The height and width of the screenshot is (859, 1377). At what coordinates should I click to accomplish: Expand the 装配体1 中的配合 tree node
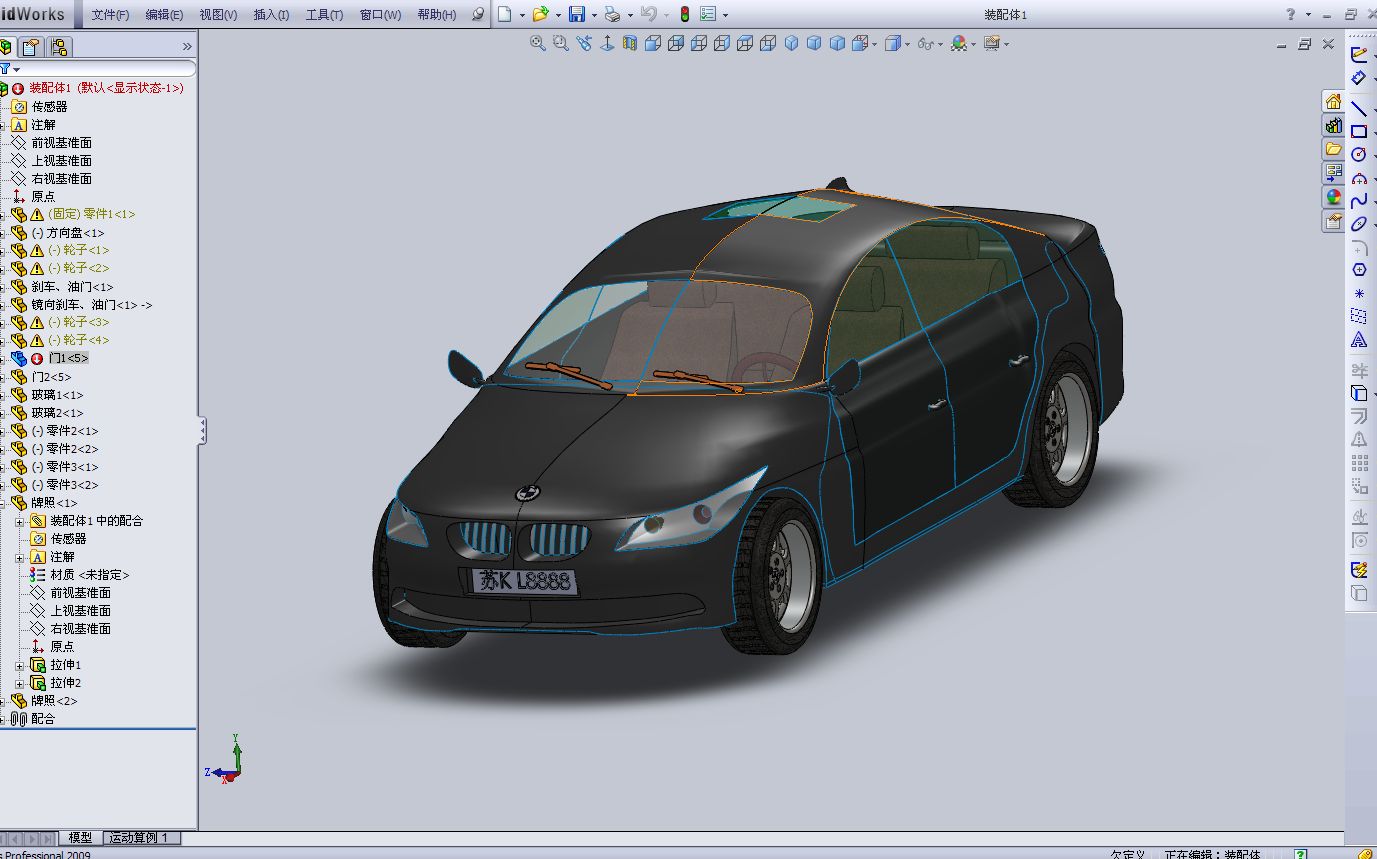(19, 521)
